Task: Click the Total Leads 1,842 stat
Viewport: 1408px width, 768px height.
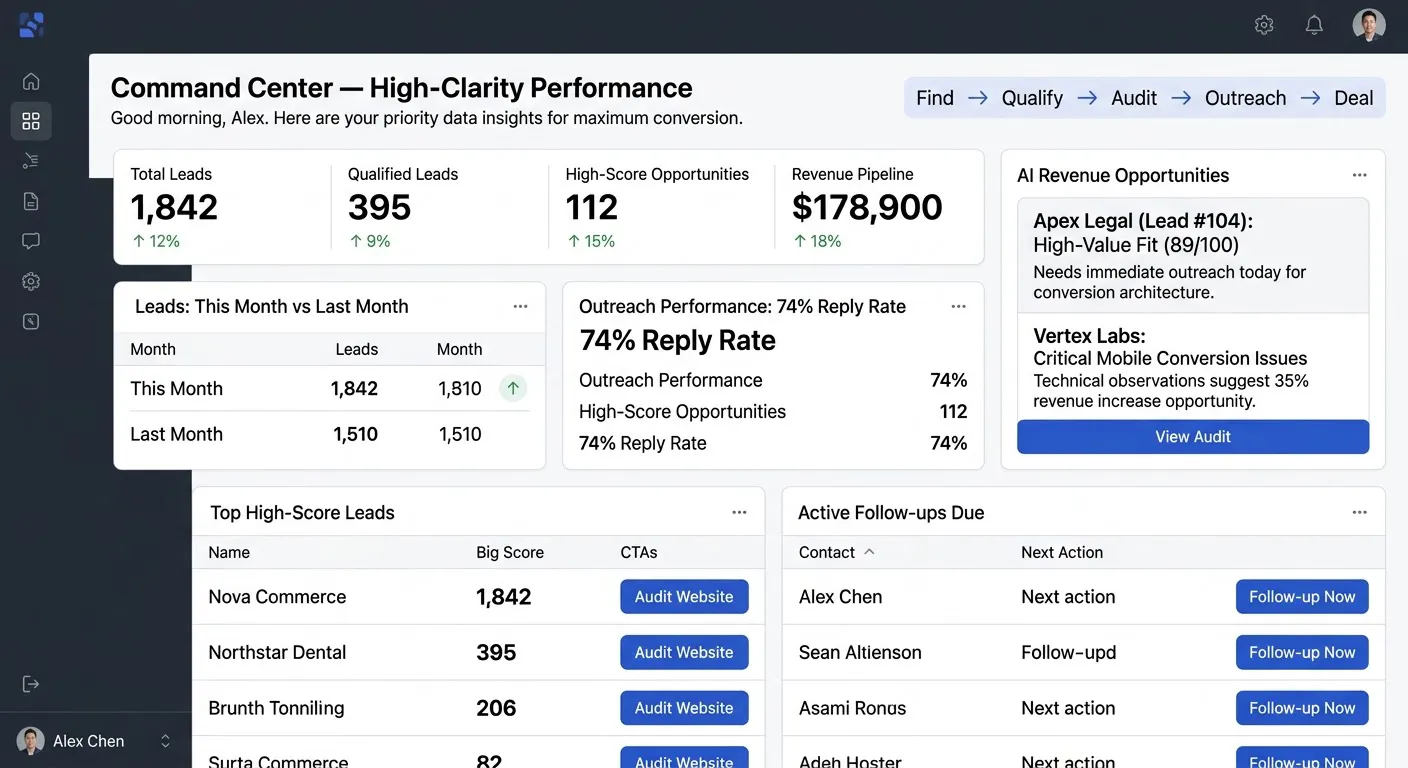Action: click(x=174, y=207)
